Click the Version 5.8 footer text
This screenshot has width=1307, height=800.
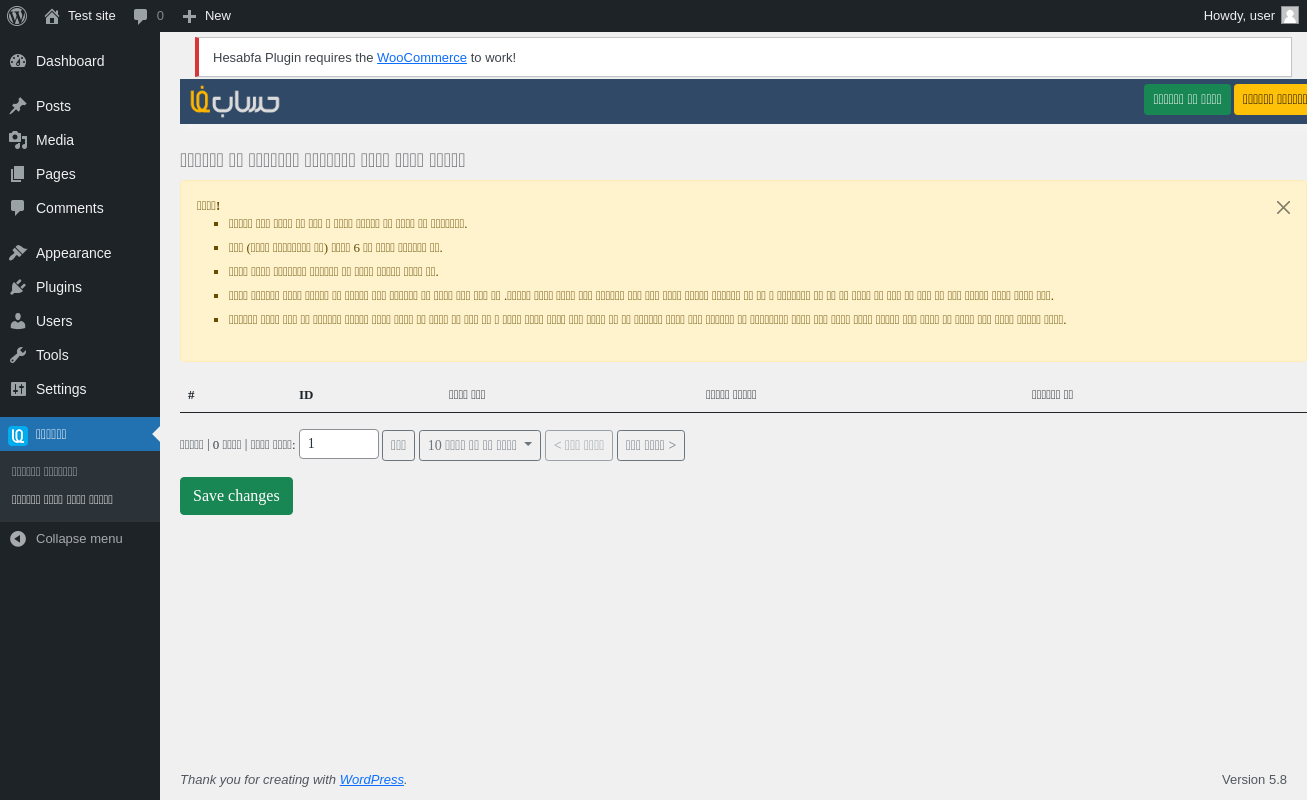[x=1254, y=780]
